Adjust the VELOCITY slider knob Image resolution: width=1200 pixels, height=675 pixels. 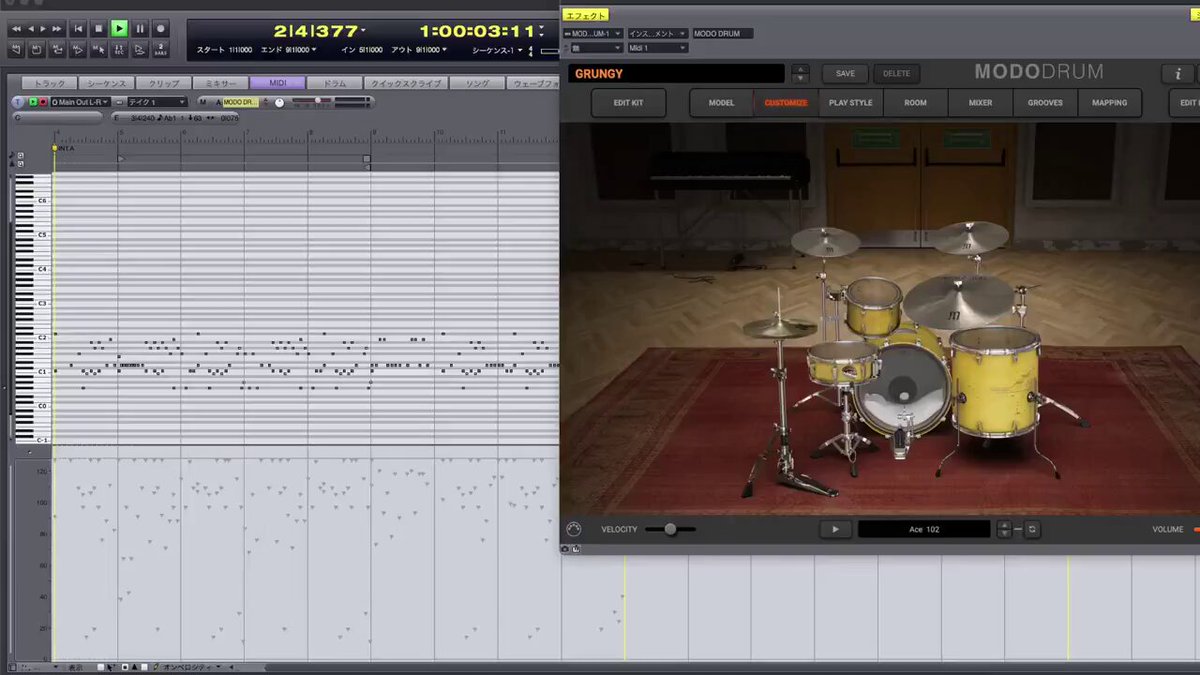[670, 529]
